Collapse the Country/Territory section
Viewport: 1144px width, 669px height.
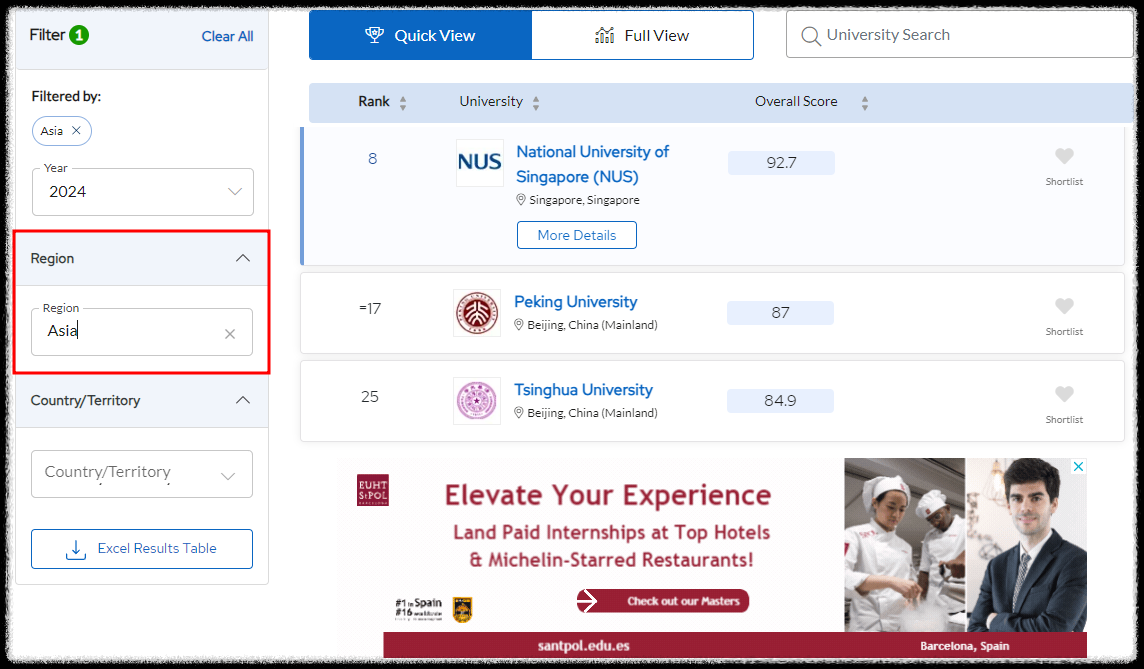coord(243,401)
